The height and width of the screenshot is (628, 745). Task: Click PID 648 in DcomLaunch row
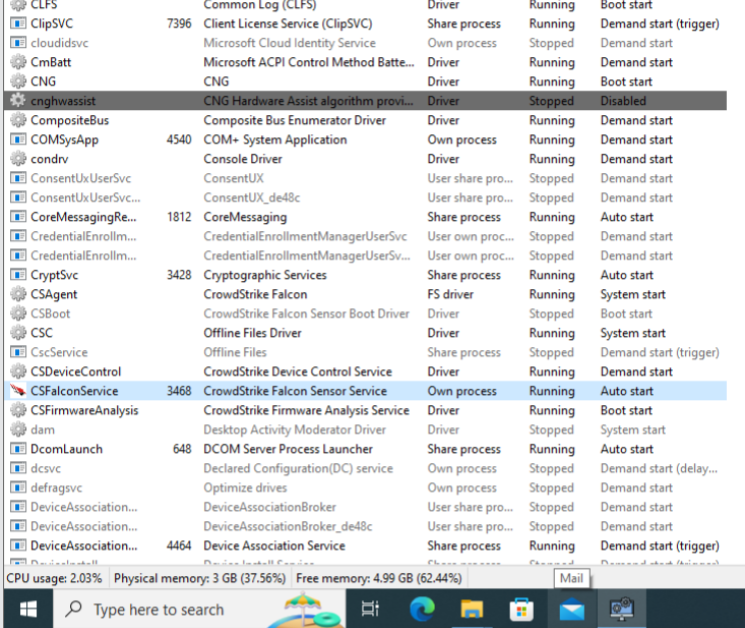pyautogui.click(x=182, y=449)
